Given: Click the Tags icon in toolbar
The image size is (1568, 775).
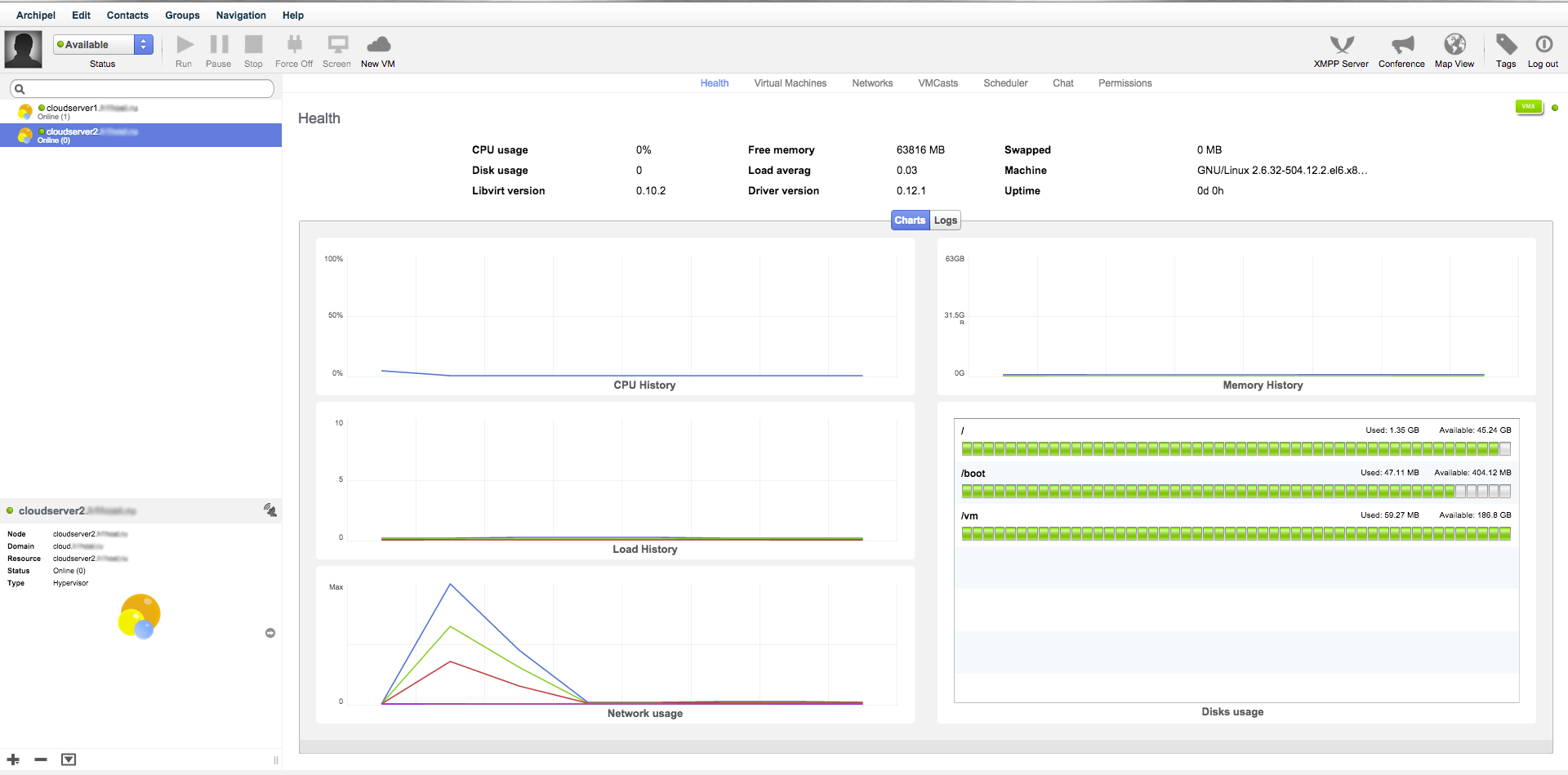Looking at the screenshot, I should click(x=1506, y=45).
